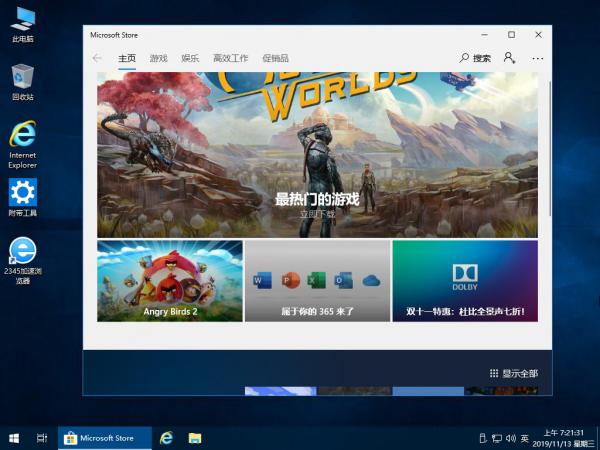Switch to the 主页 tab
Image resolution: width=600 pixels, height=450 pixels.
127,58
